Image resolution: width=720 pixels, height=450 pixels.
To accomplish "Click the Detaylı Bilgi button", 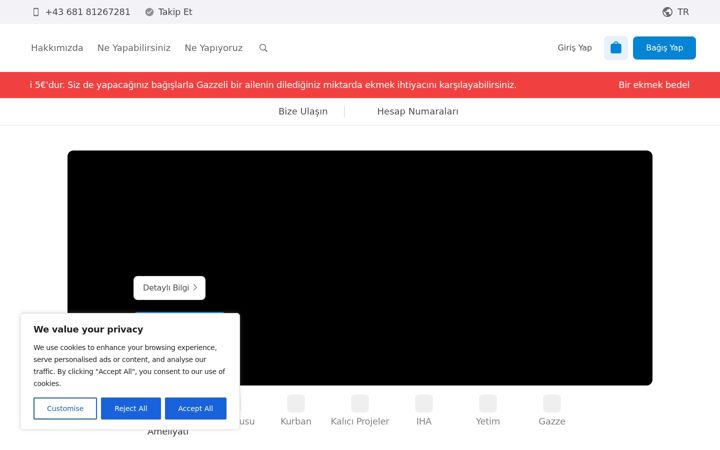I will click(169, 288).
